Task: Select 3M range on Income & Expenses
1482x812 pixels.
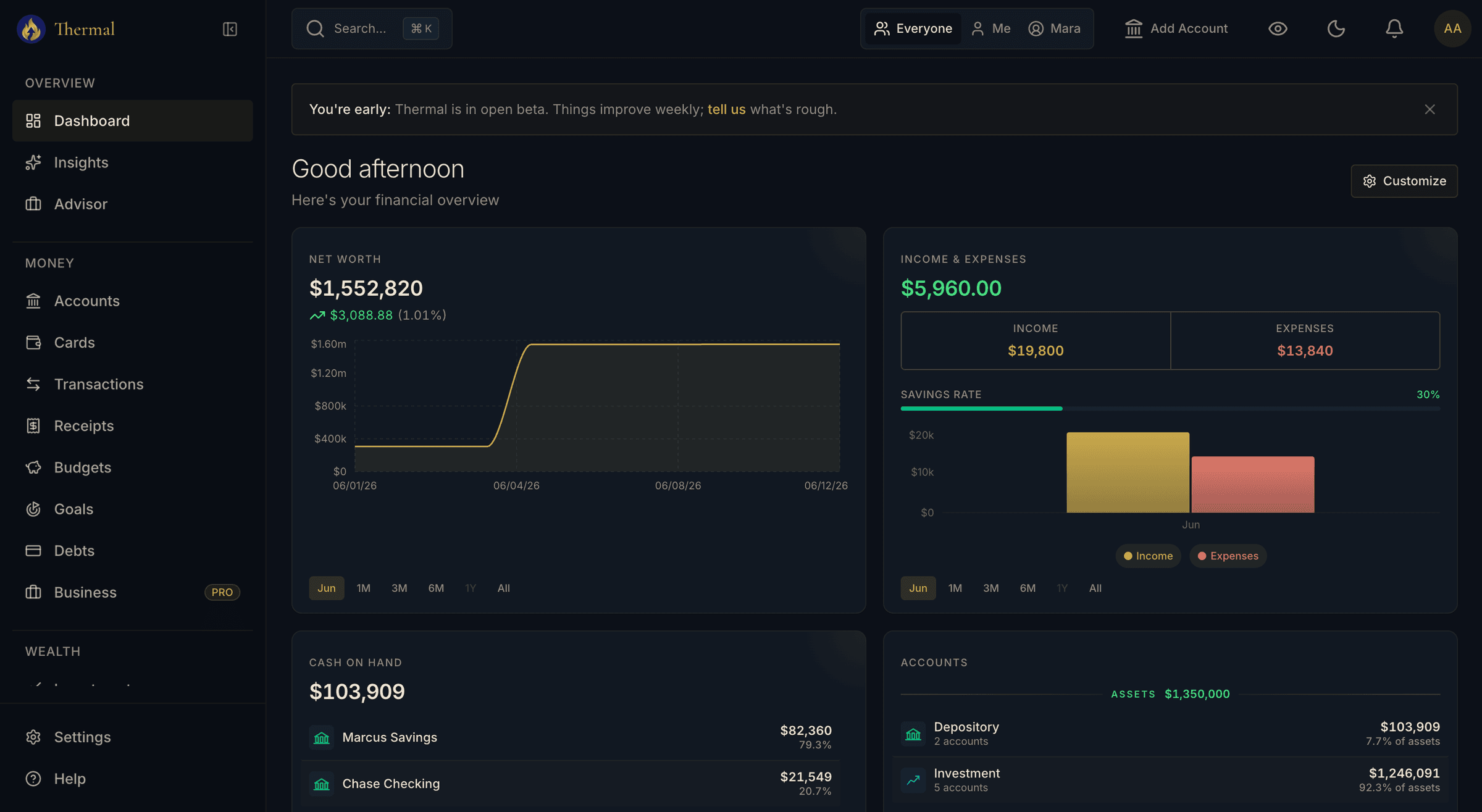Action: point(991,588)
